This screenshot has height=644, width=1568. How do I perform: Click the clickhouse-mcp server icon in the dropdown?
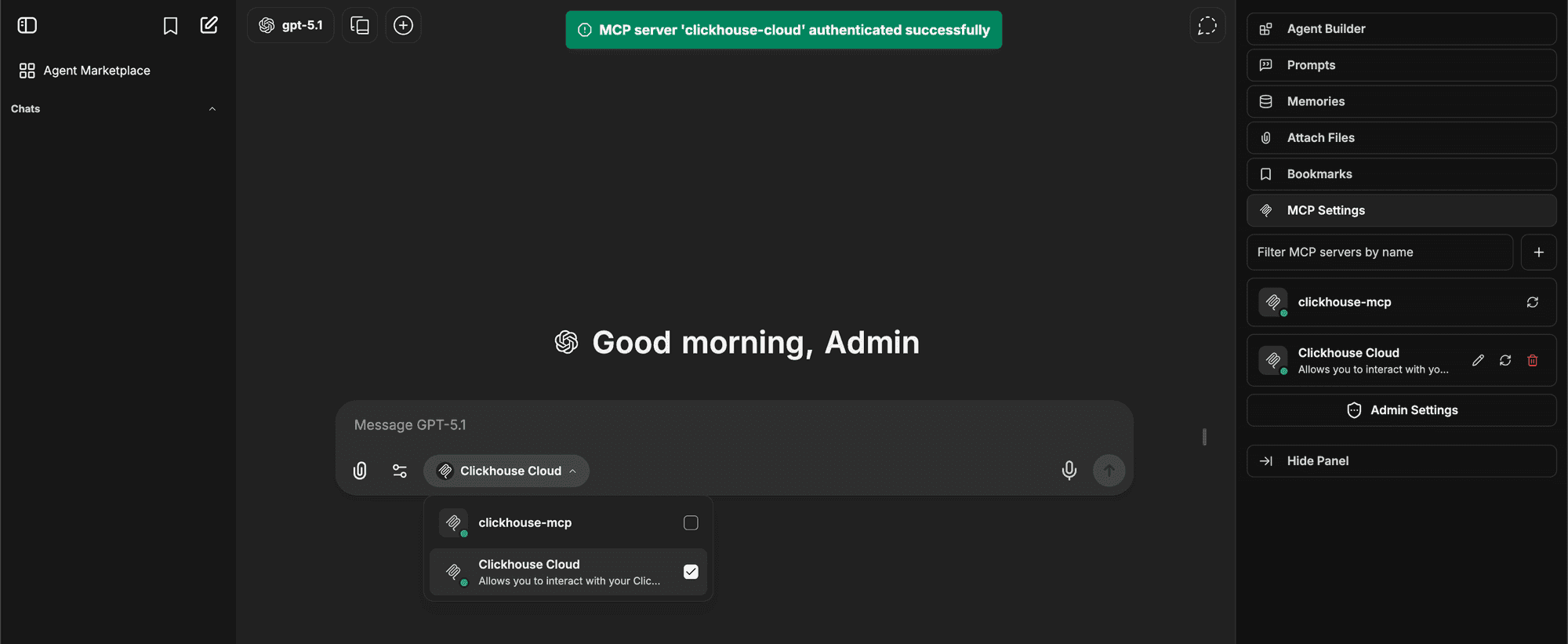(x=453, y=523)
